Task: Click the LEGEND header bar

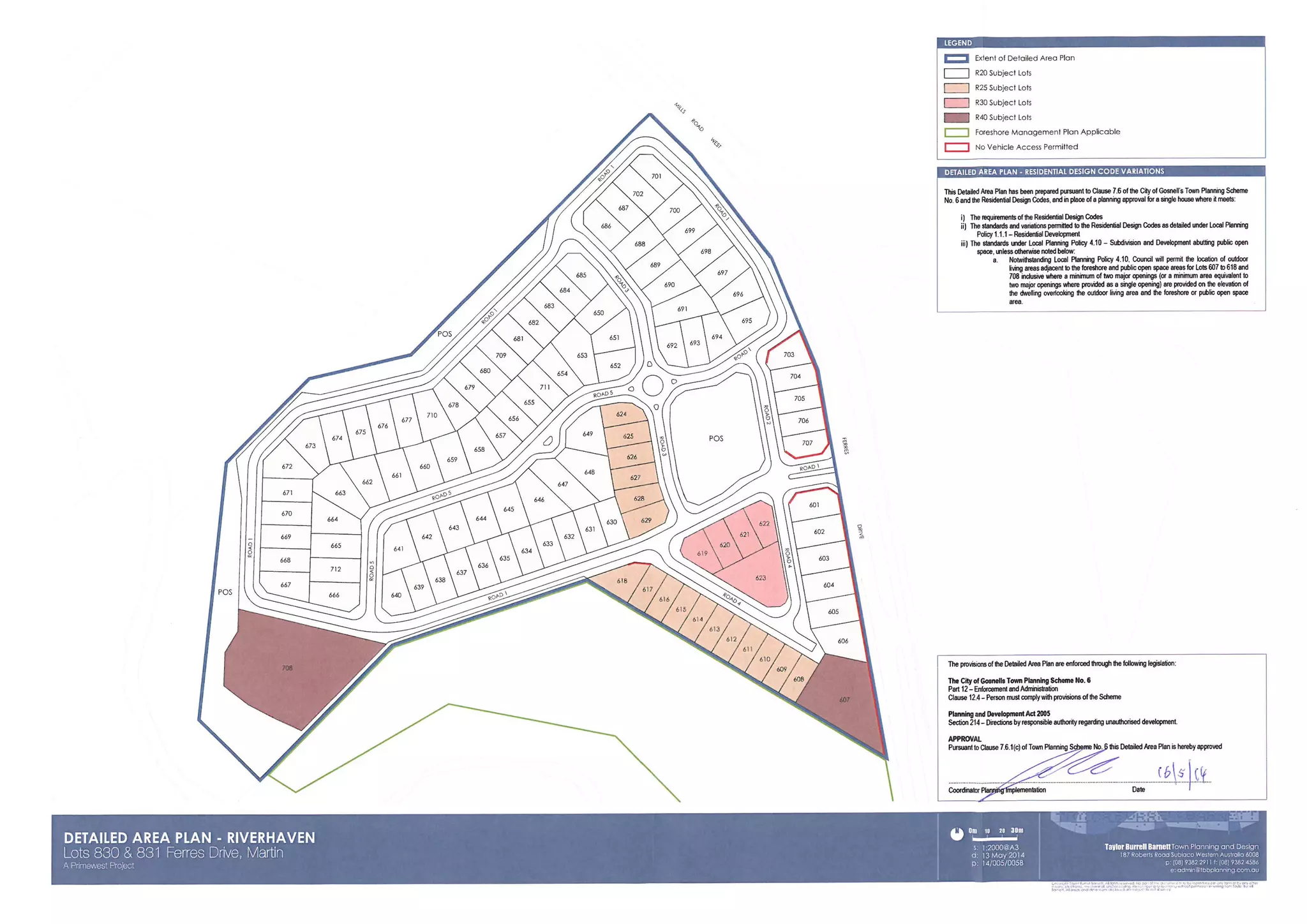Action: pos(1101,43)
